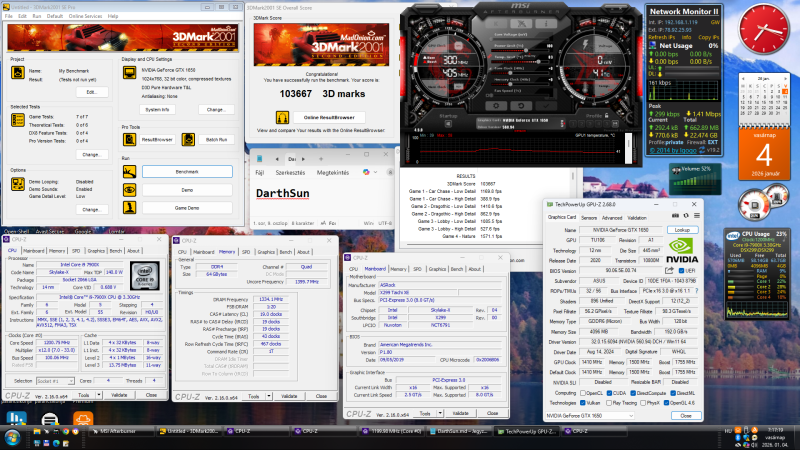Click the System Info button in 3DMark2001

(157, 110)
